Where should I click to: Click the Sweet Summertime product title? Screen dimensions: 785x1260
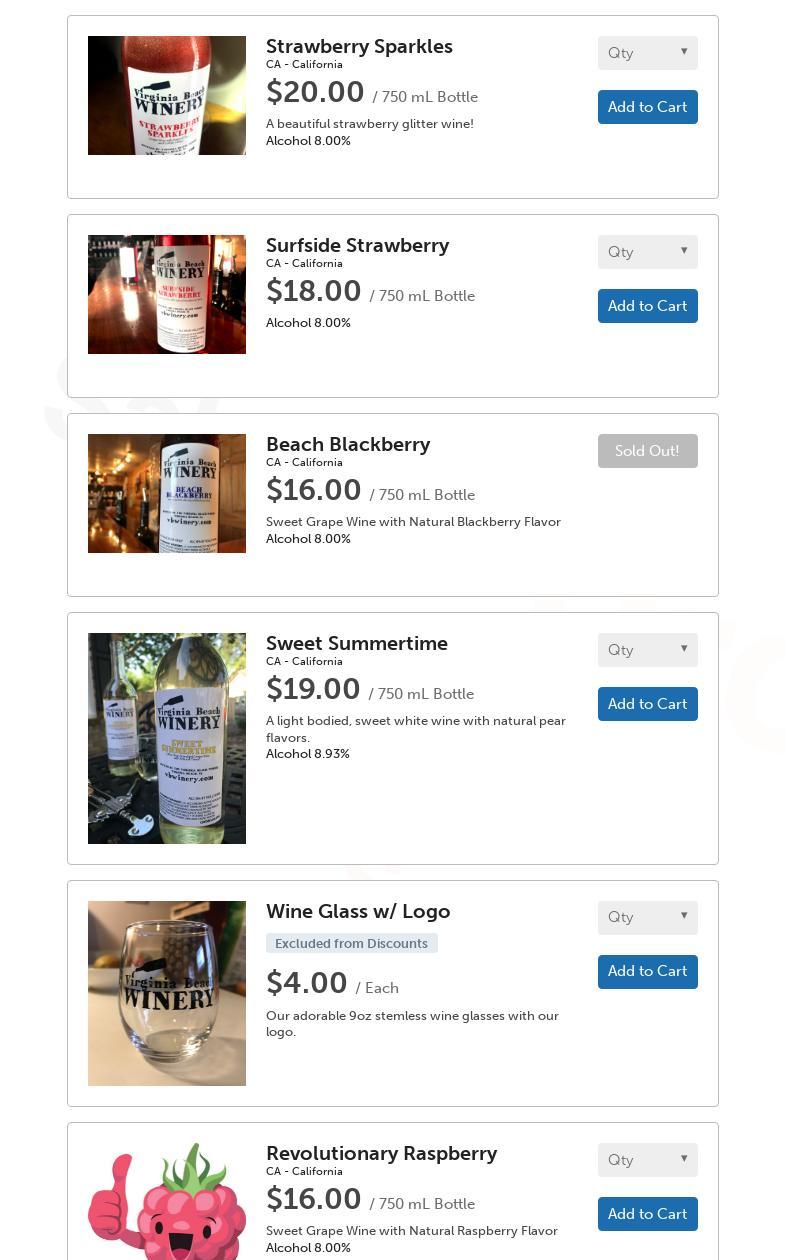click(357, 643)
